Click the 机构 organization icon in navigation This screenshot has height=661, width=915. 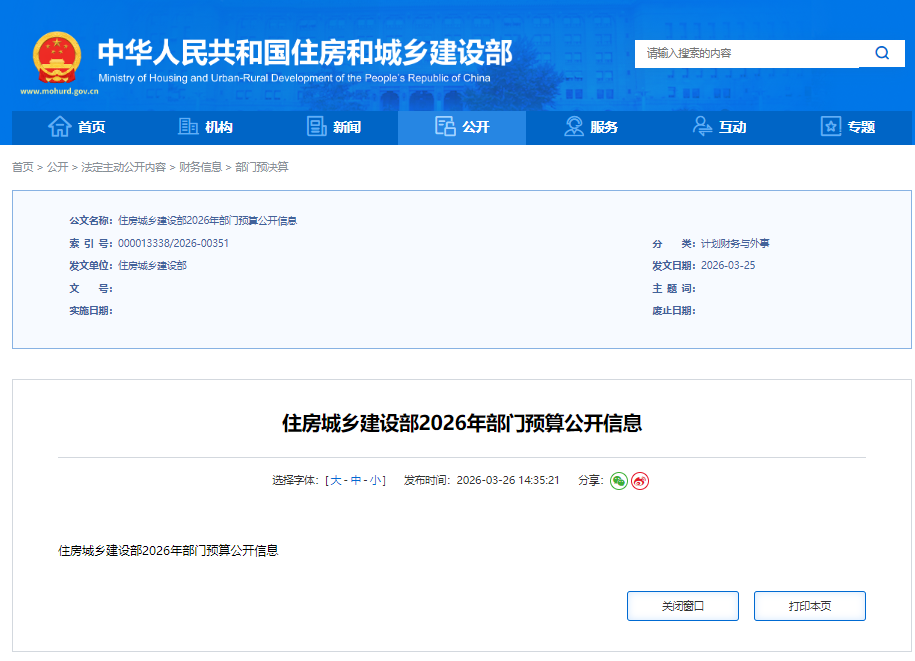tap(188, 127)
